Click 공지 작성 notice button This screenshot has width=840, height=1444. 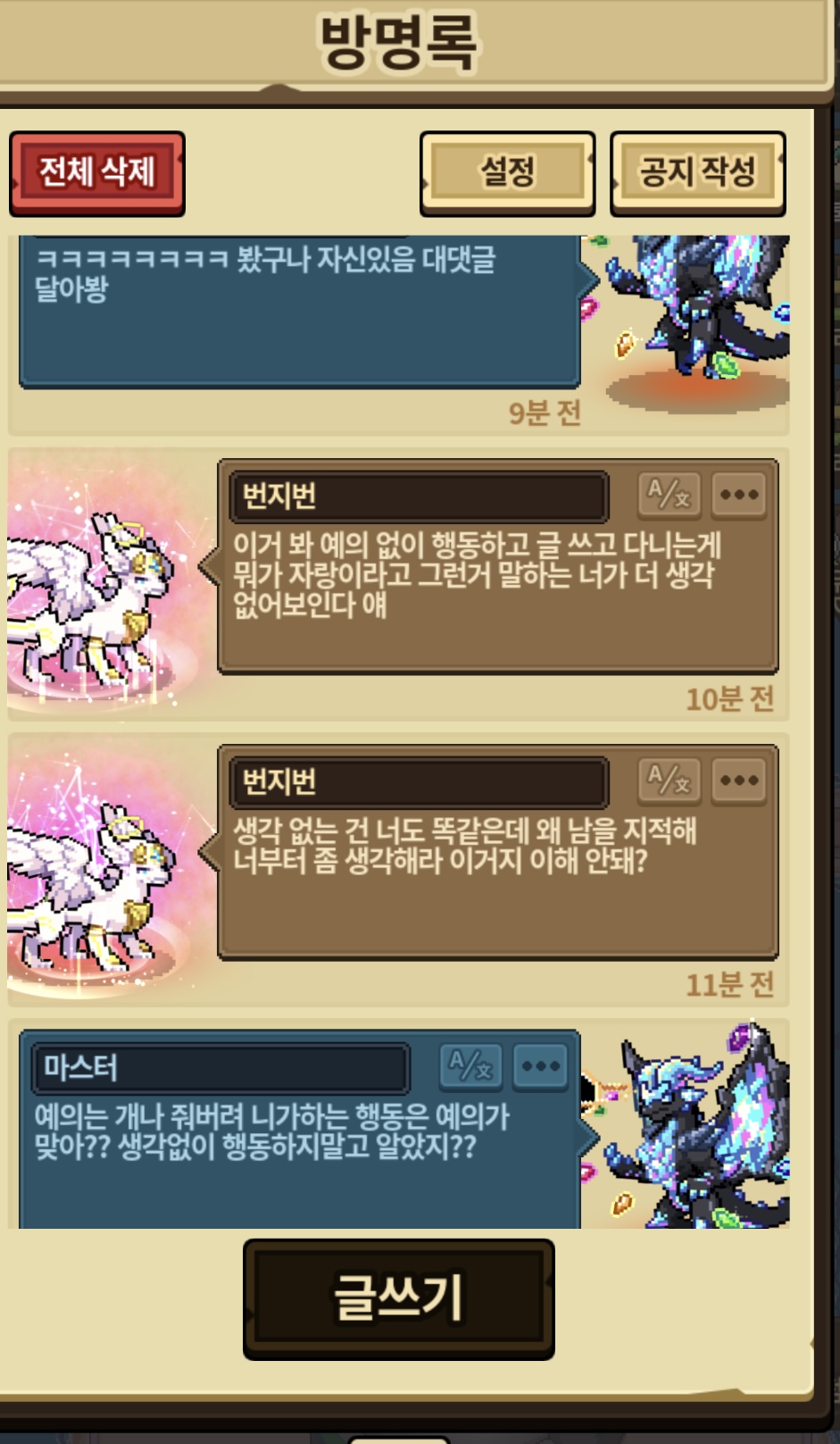[x=698, y=173]
